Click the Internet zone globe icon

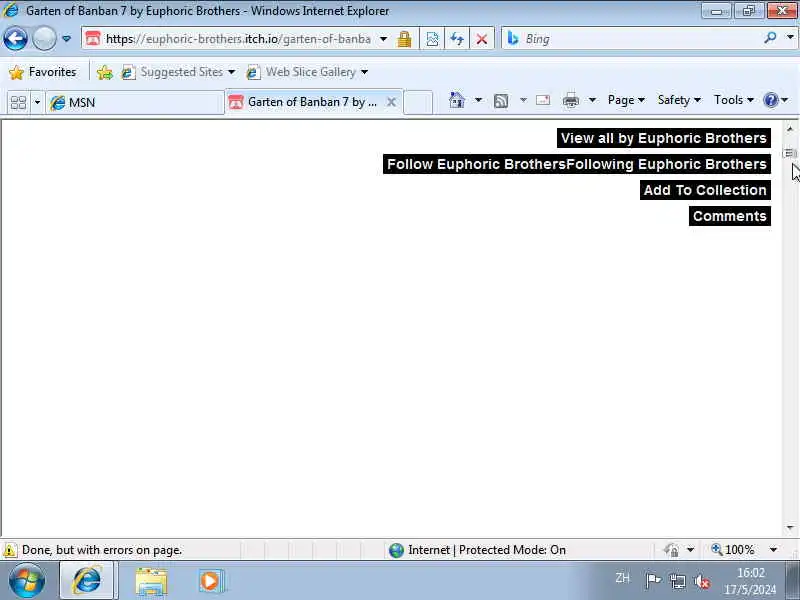point(396,550)
